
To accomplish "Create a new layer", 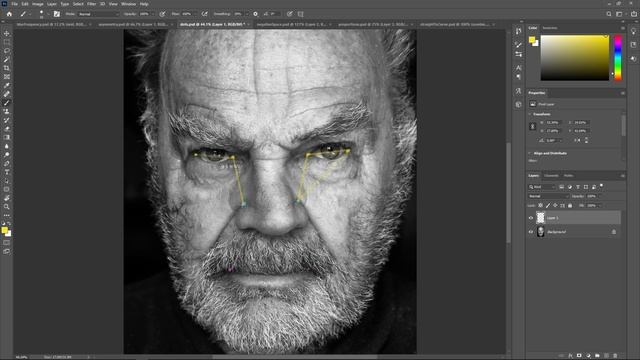I will pos(606,356).
